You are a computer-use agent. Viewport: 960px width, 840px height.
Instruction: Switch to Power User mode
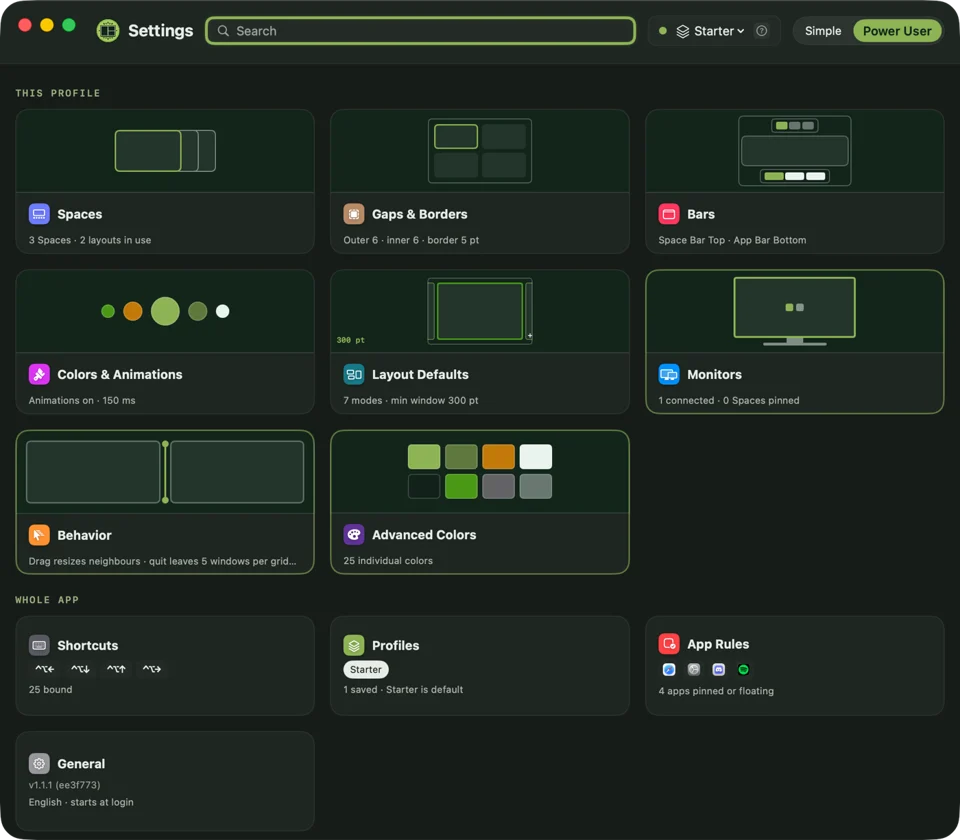[897, 31]
